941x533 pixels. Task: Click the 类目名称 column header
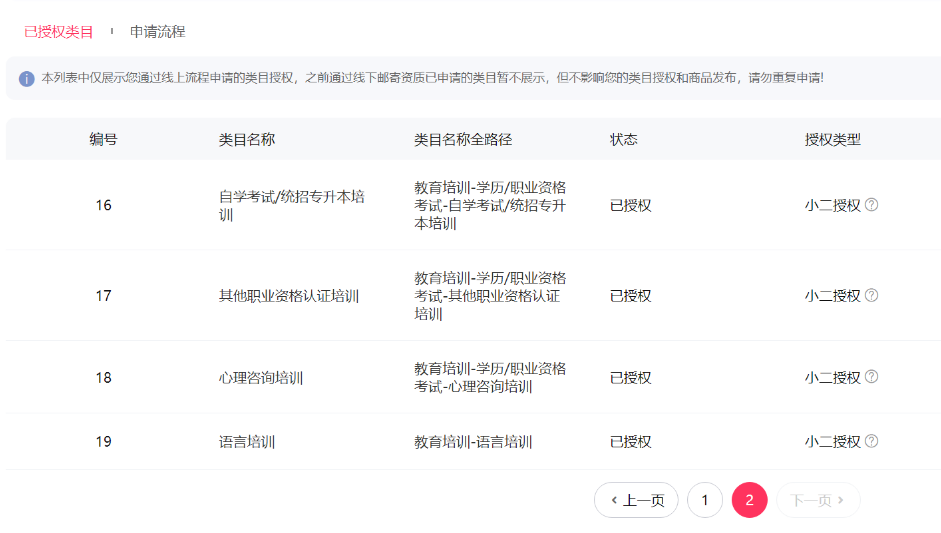pos(247,140)
